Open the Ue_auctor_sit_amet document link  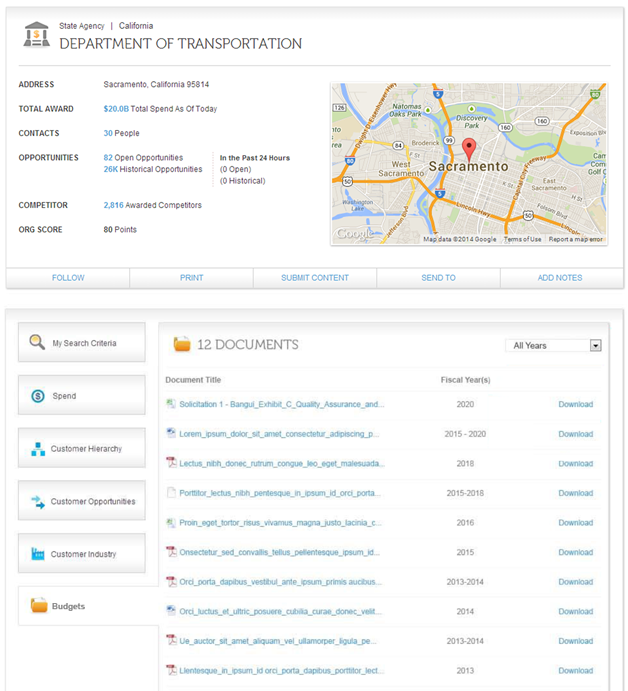pos(278,641)
